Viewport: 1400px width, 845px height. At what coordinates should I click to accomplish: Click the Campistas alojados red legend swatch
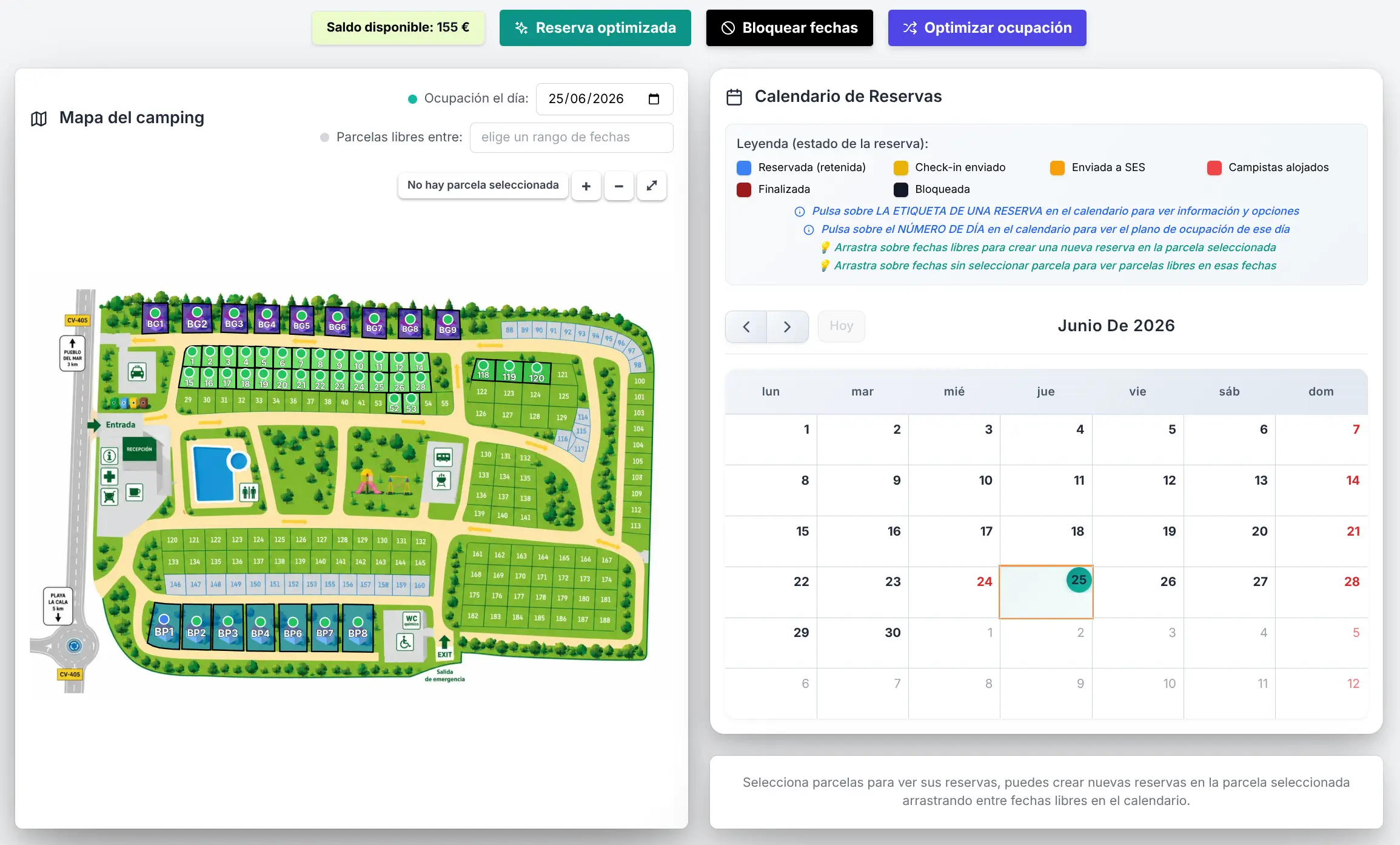(1214, 168)
